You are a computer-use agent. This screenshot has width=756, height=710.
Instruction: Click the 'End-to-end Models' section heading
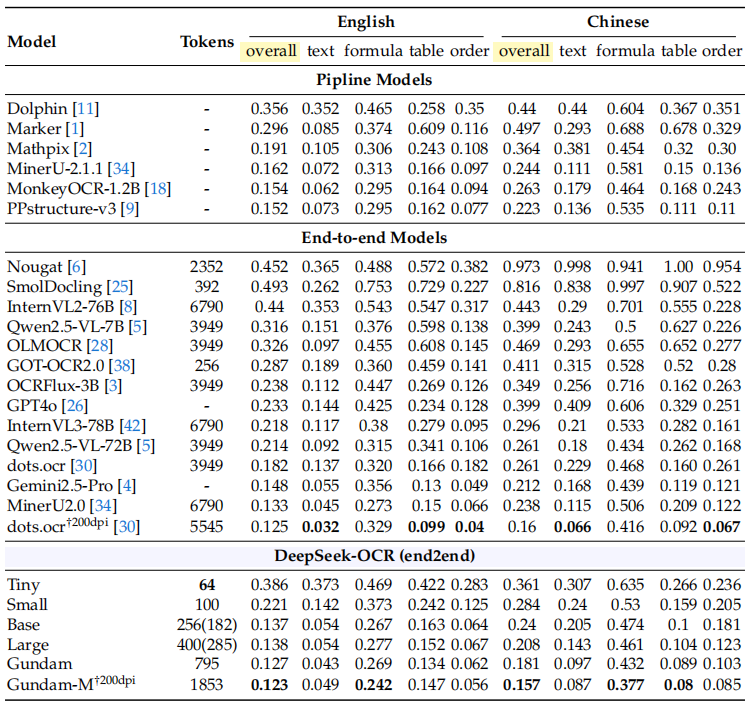[x=374, y=238]
